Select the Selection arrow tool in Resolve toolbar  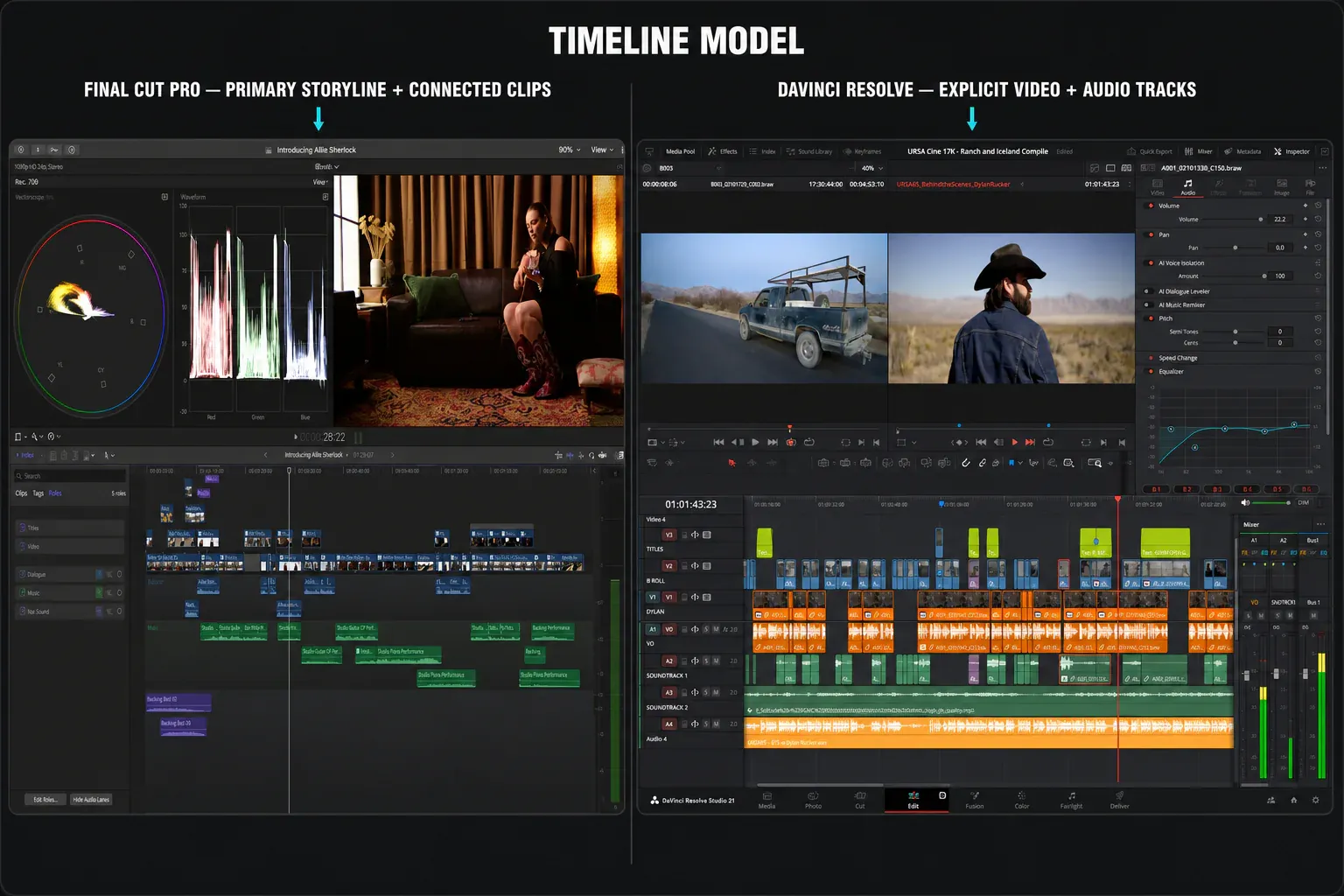(x=732, y=463)
